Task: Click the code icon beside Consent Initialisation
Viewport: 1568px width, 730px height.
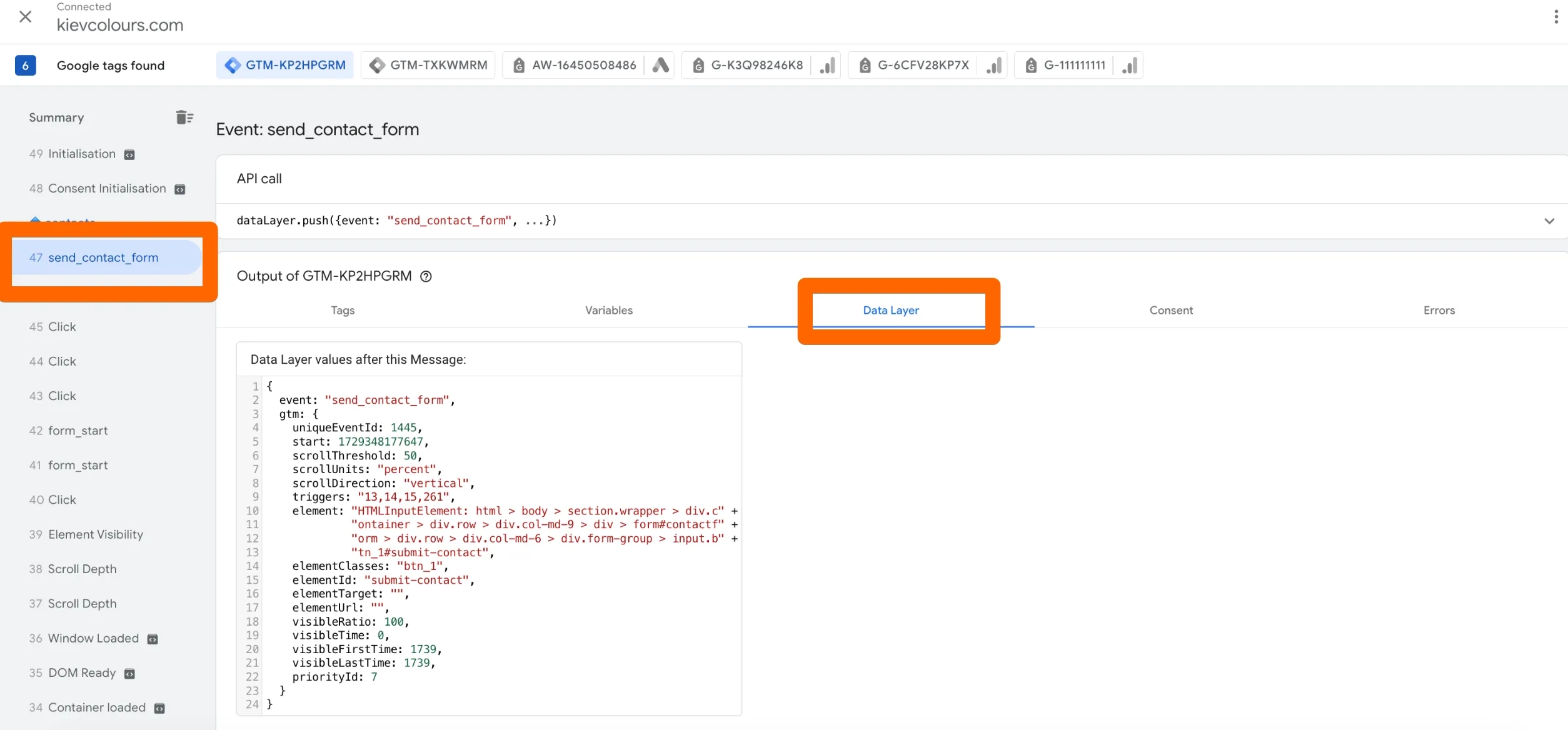Action: click(x=180, y=189)
